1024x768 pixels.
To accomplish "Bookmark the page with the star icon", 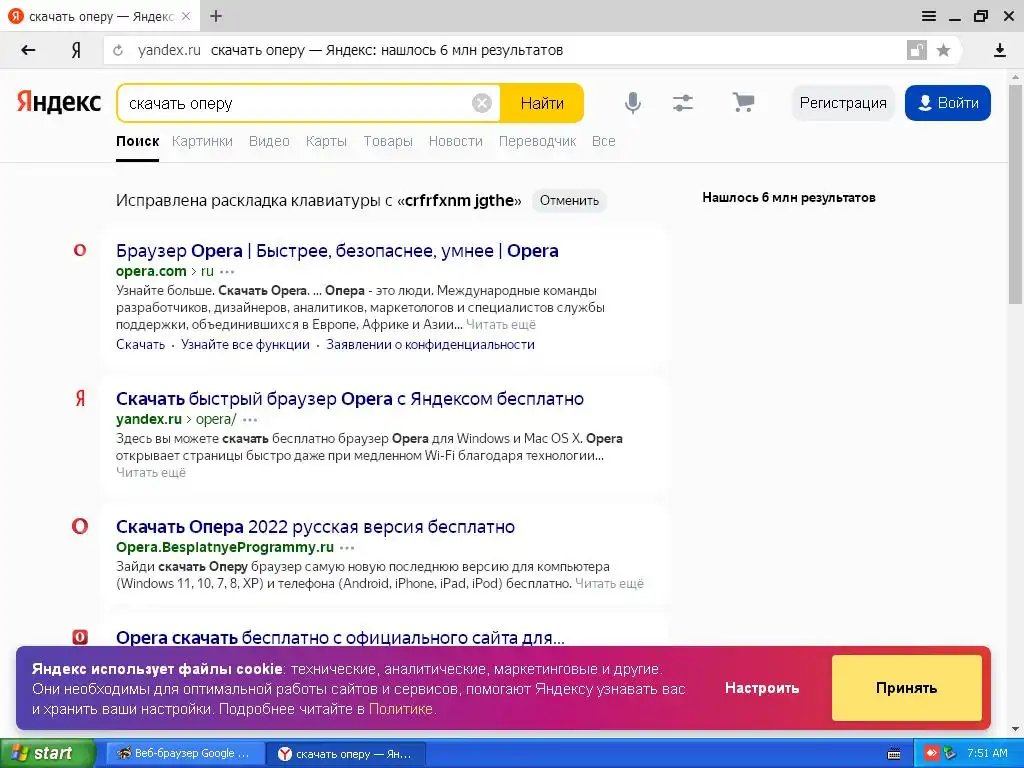I will 943,50.
